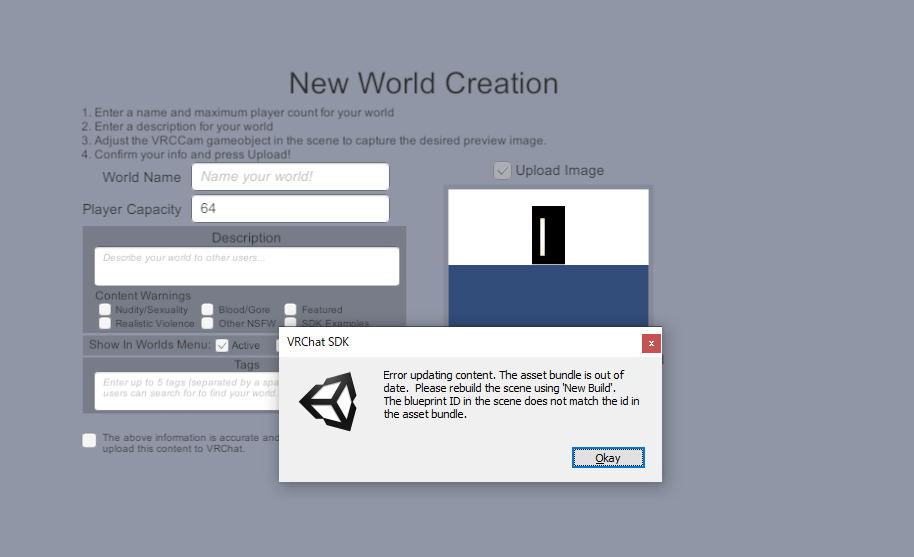Enable Blood/Gore content warning
The height and width of the screenshot is (557, 914).
pyautogui.click(x=208, y=309)
